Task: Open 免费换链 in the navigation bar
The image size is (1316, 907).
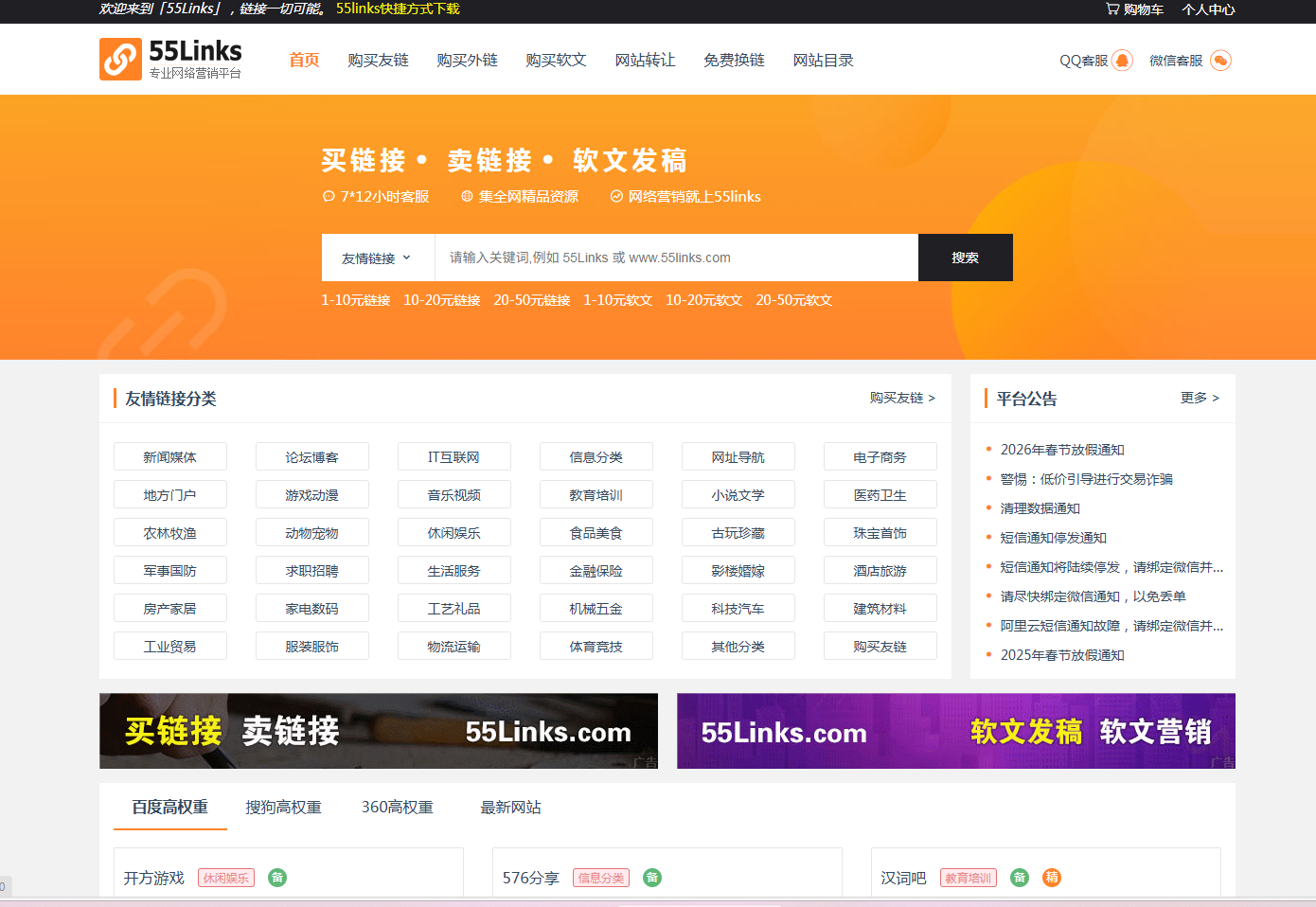Action: click(734, 61)
